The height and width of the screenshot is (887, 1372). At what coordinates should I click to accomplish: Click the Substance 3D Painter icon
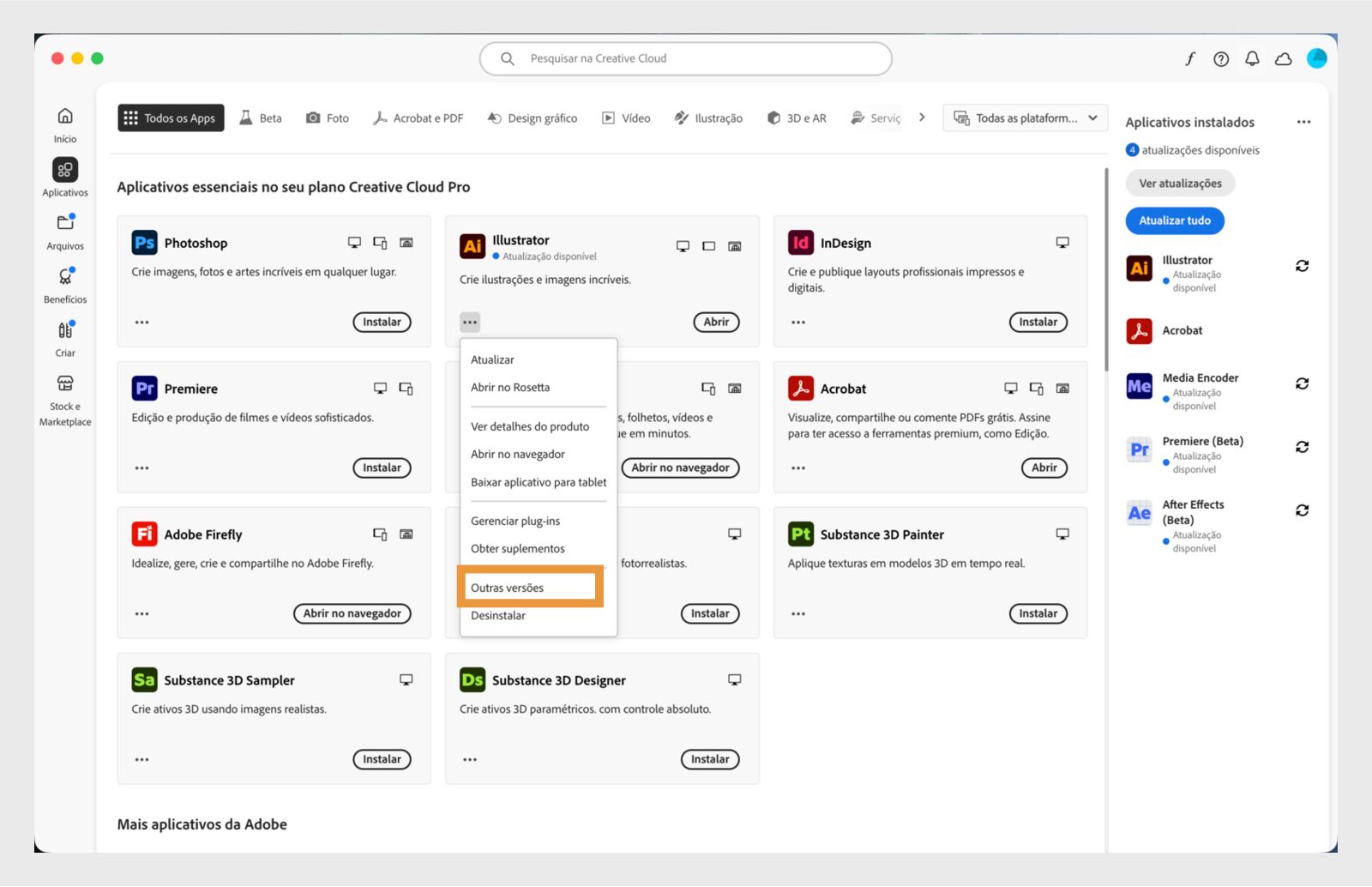(x=800, y=534)
